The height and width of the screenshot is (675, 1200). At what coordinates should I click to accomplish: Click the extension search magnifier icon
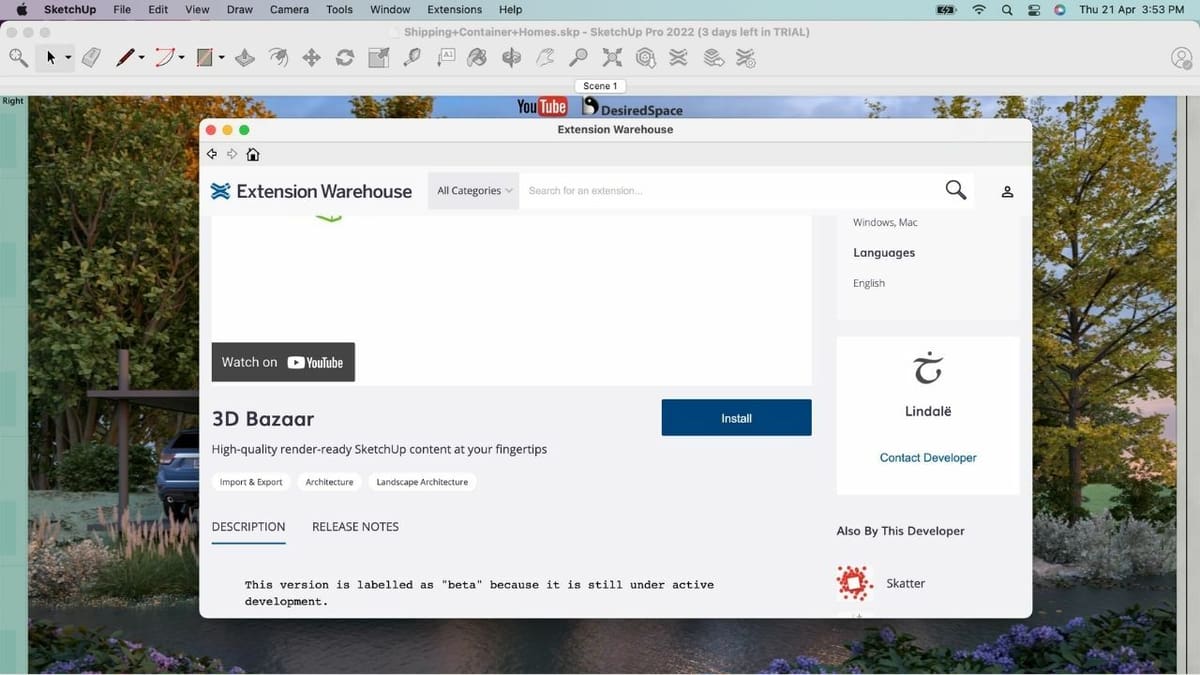pyautogui.click(x=956, y=190)
